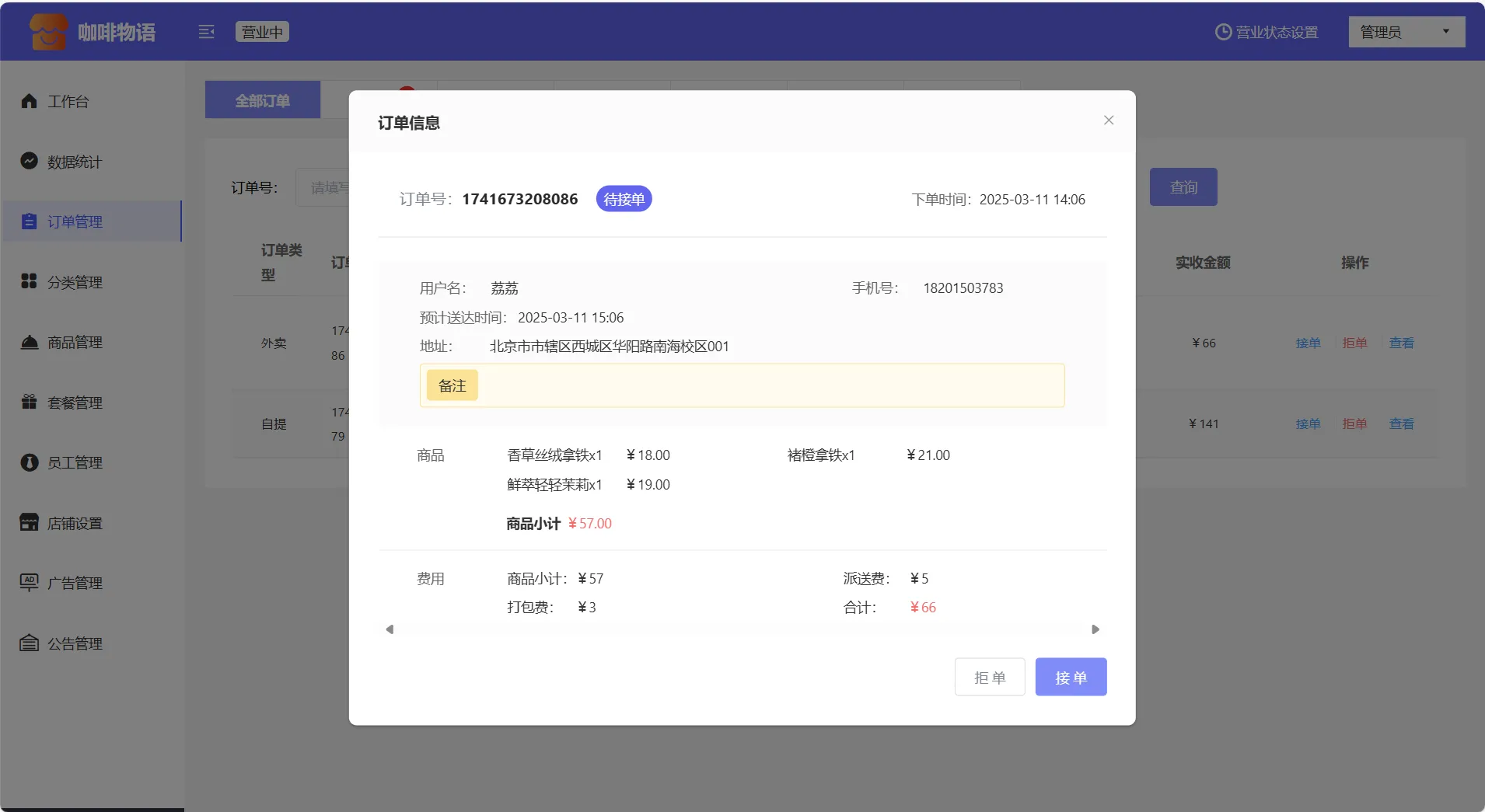
Task: Open the set meal gift icon
Action: tap(30, 402)
